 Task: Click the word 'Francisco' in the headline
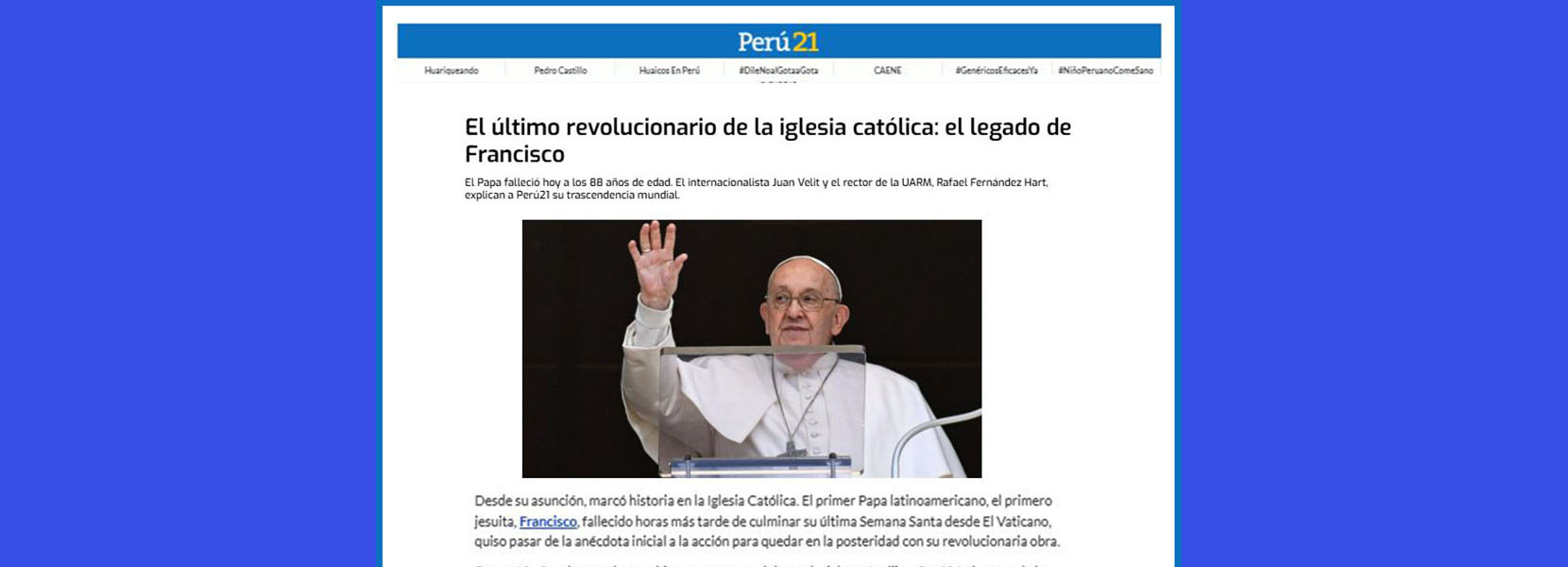tap(515, 154)
